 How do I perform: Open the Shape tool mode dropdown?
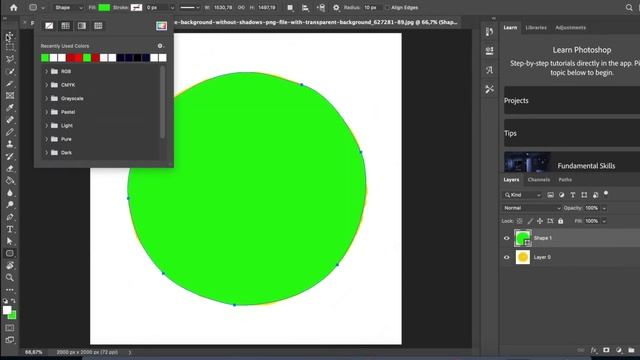(68, 7)
